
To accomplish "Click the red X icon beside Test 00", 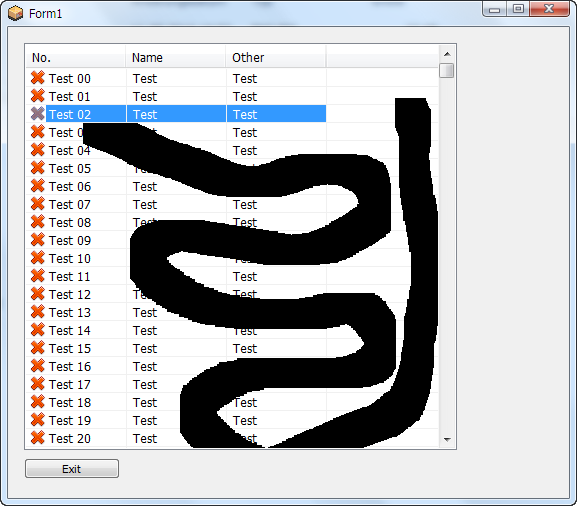I will click(x=38, y=78).
